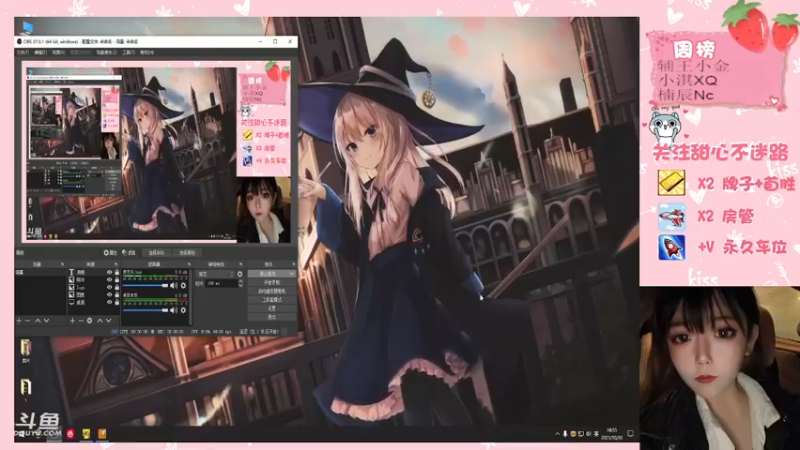Click the OBS preview canvas
This screenshot has height=450, width=800.
click(156, 152)
